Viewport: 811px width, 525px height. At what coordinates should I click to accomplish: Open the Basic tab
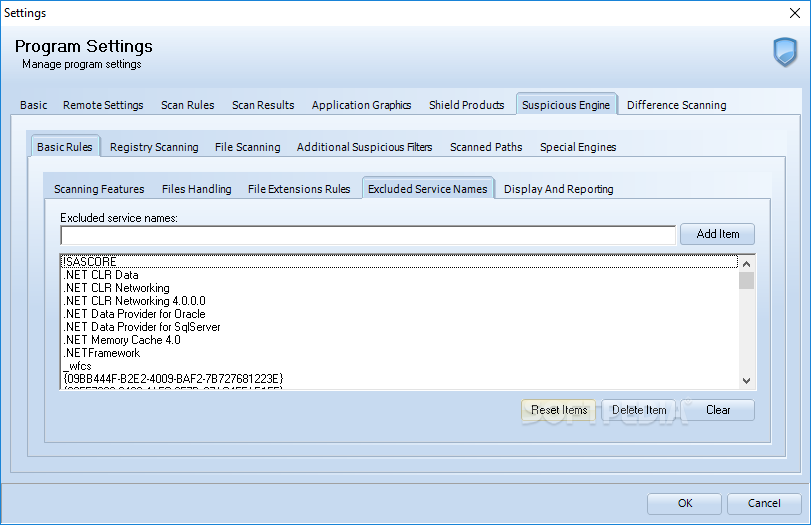[34, 105]
